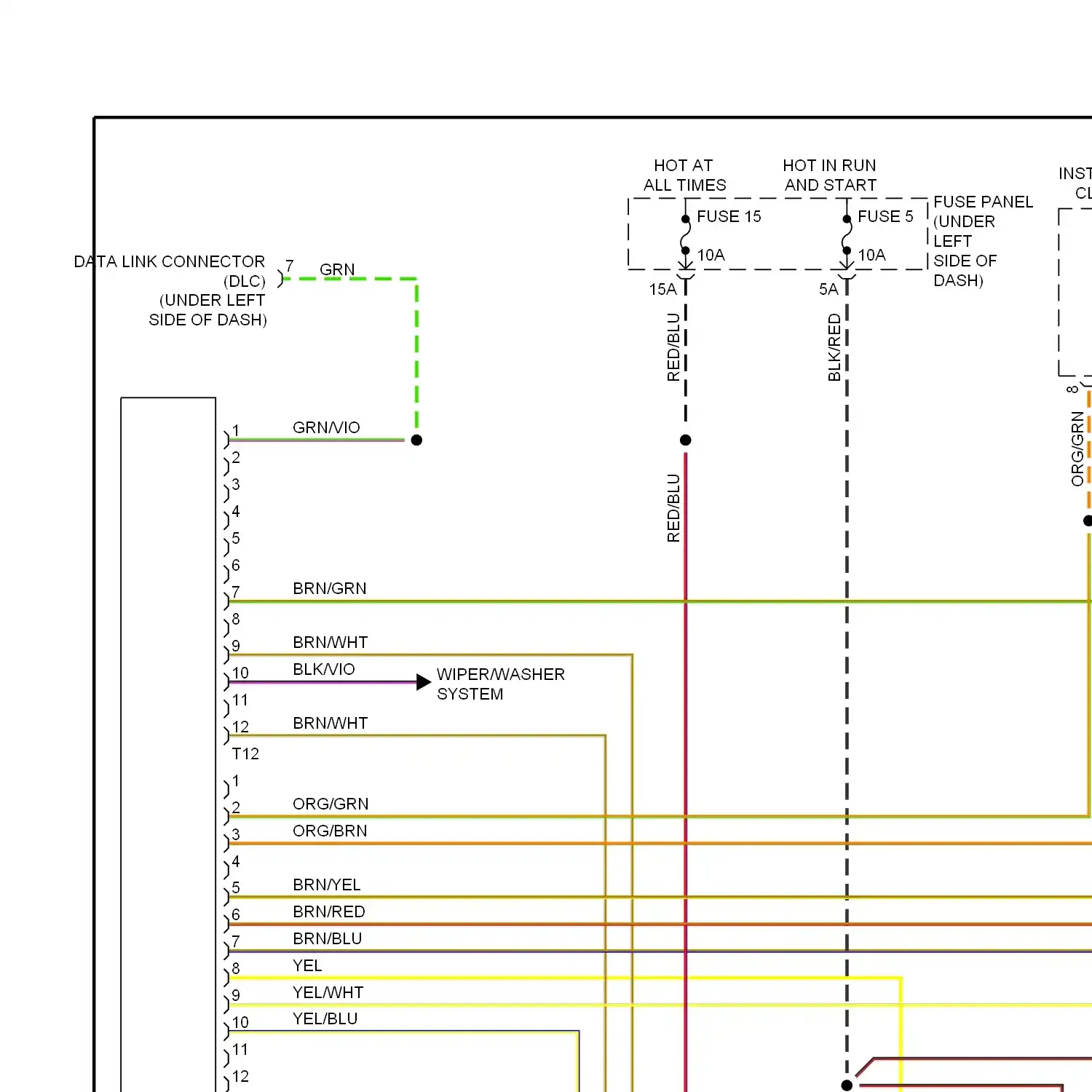Click the "FUSE PANEL" location label
Viewport: 1092px width, 1092px height.
(x=983, y=241)
